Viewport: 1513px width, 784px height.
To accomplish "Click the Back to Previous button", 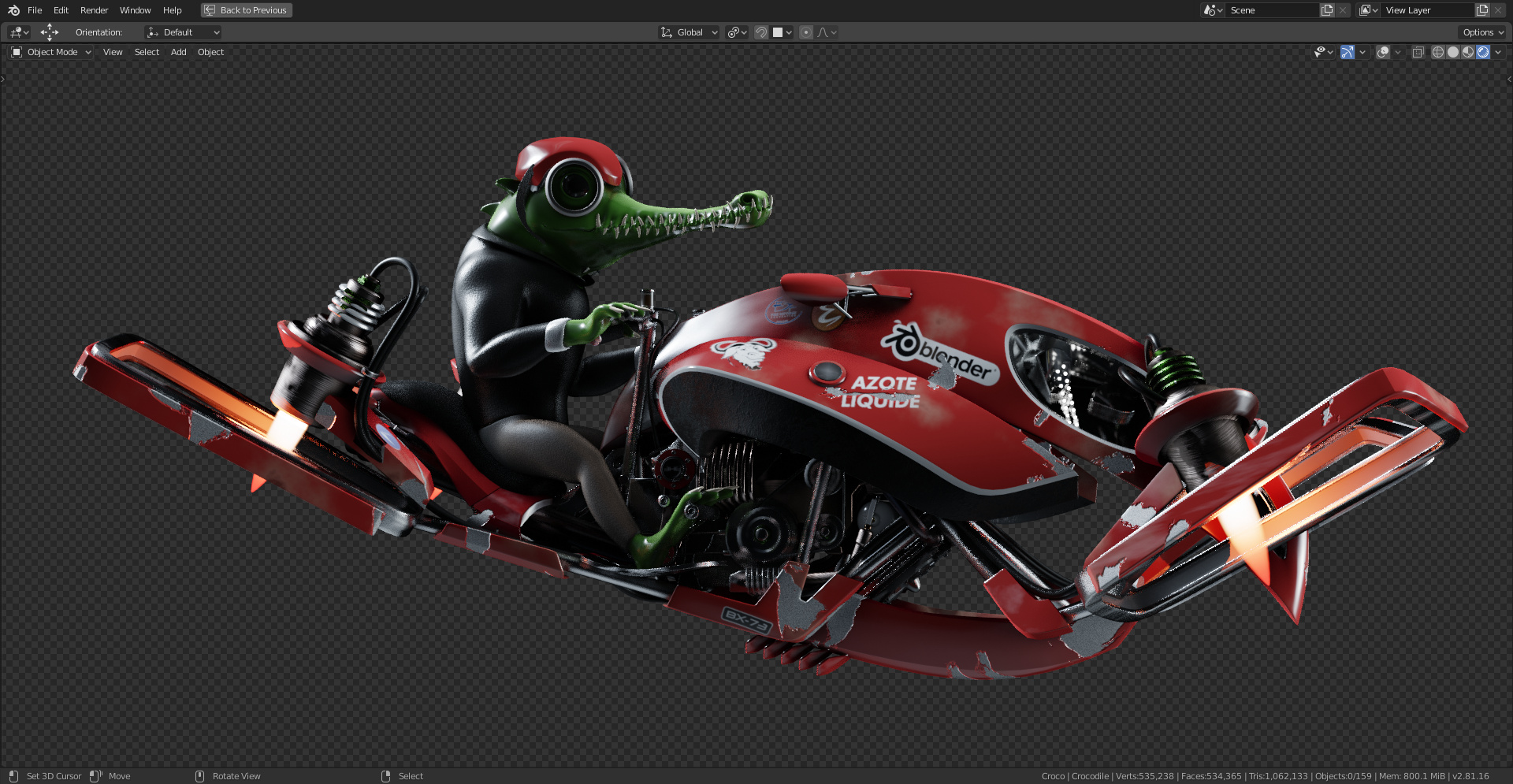I will (x=247, y=10).
